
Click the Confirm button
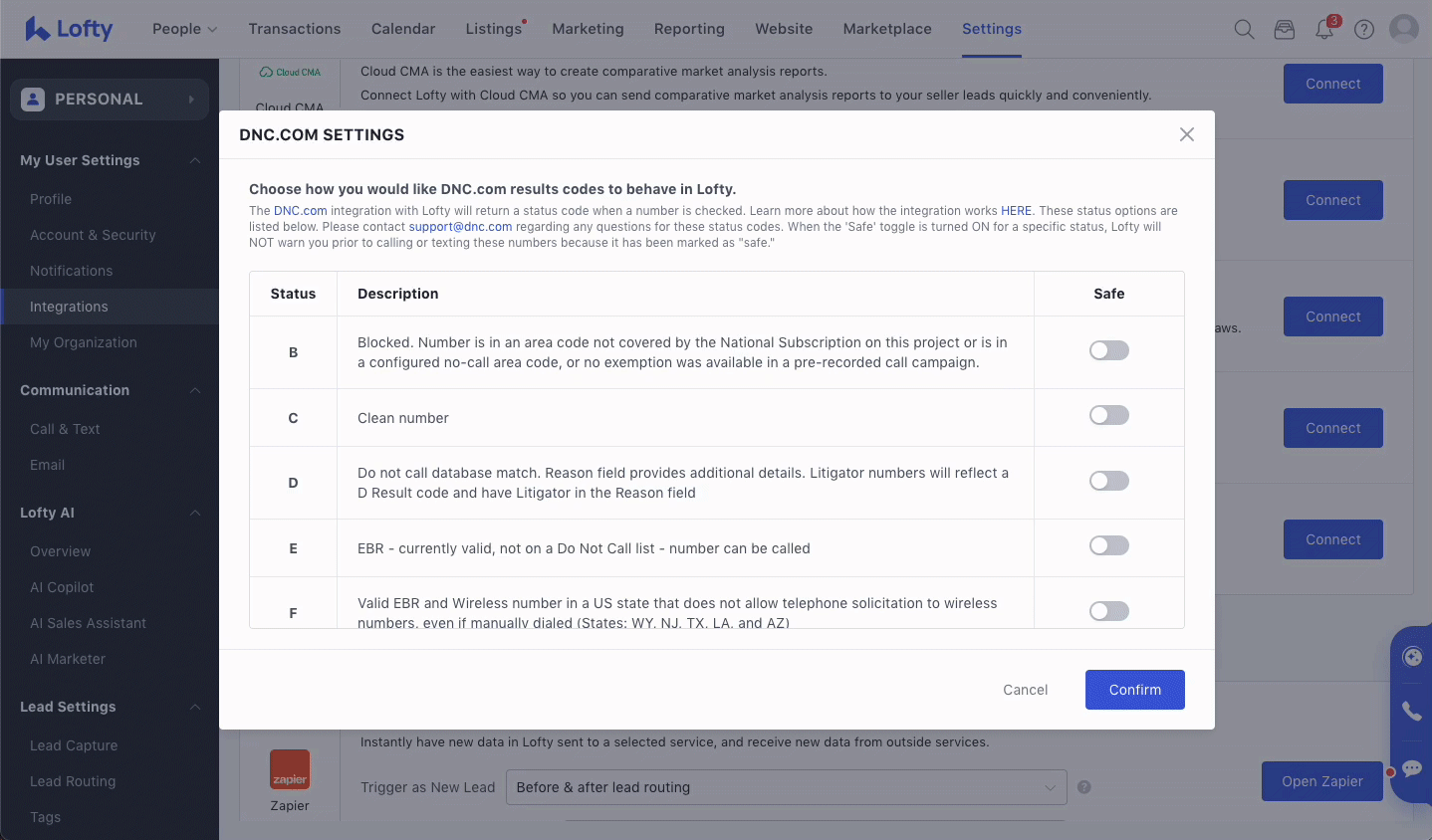click(1135, 690)
